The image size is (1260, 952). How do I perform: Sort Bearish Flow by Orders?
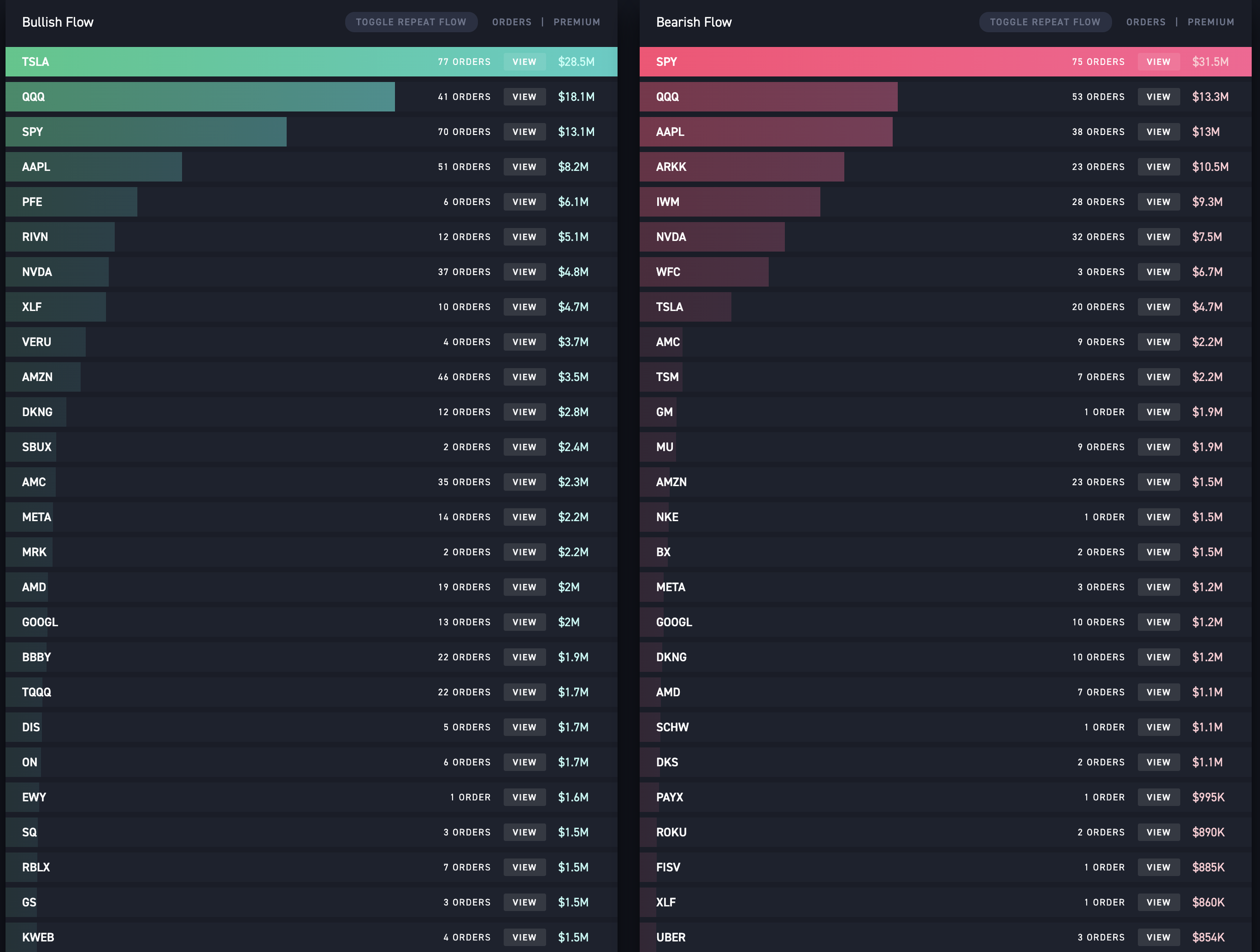tap(1146, 22)
